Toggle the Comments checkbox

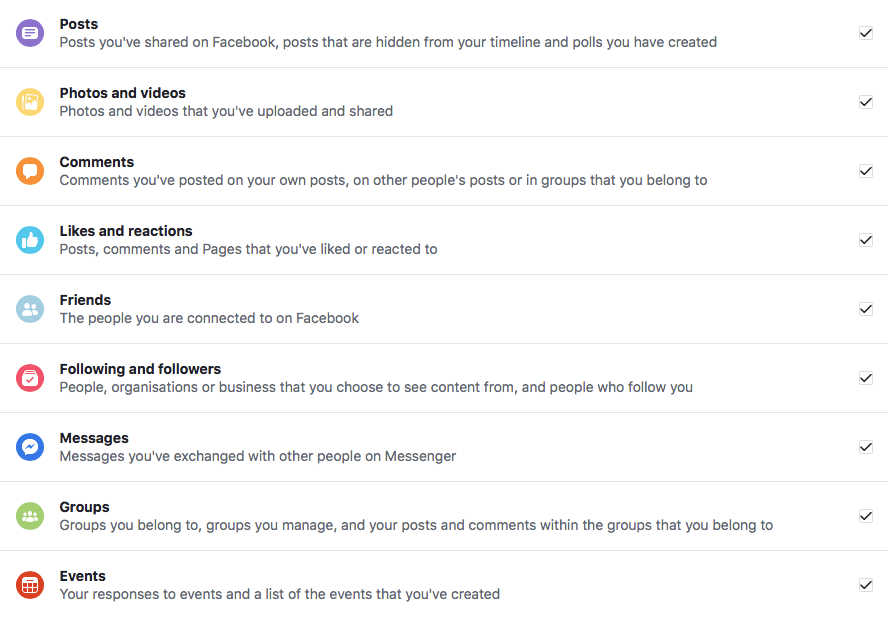coord(866,171)
